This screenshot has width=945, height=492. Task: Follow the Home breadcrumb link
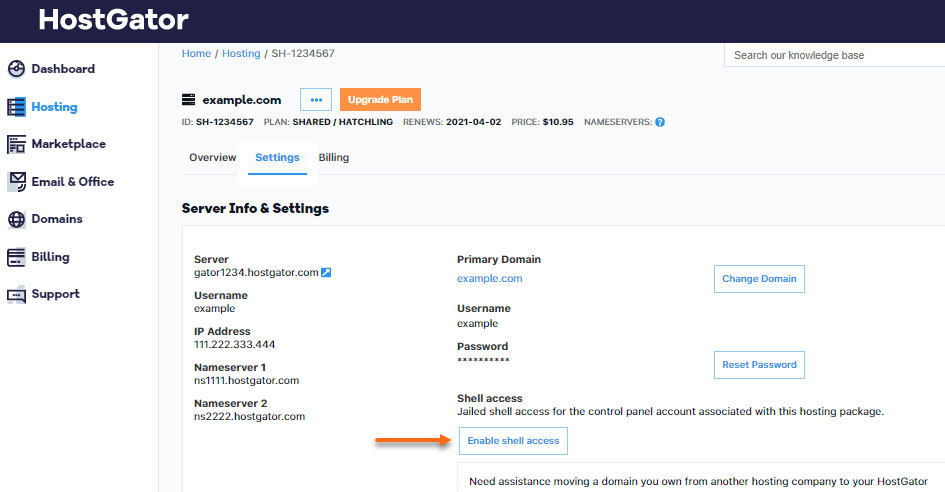[x=196, y=53]
